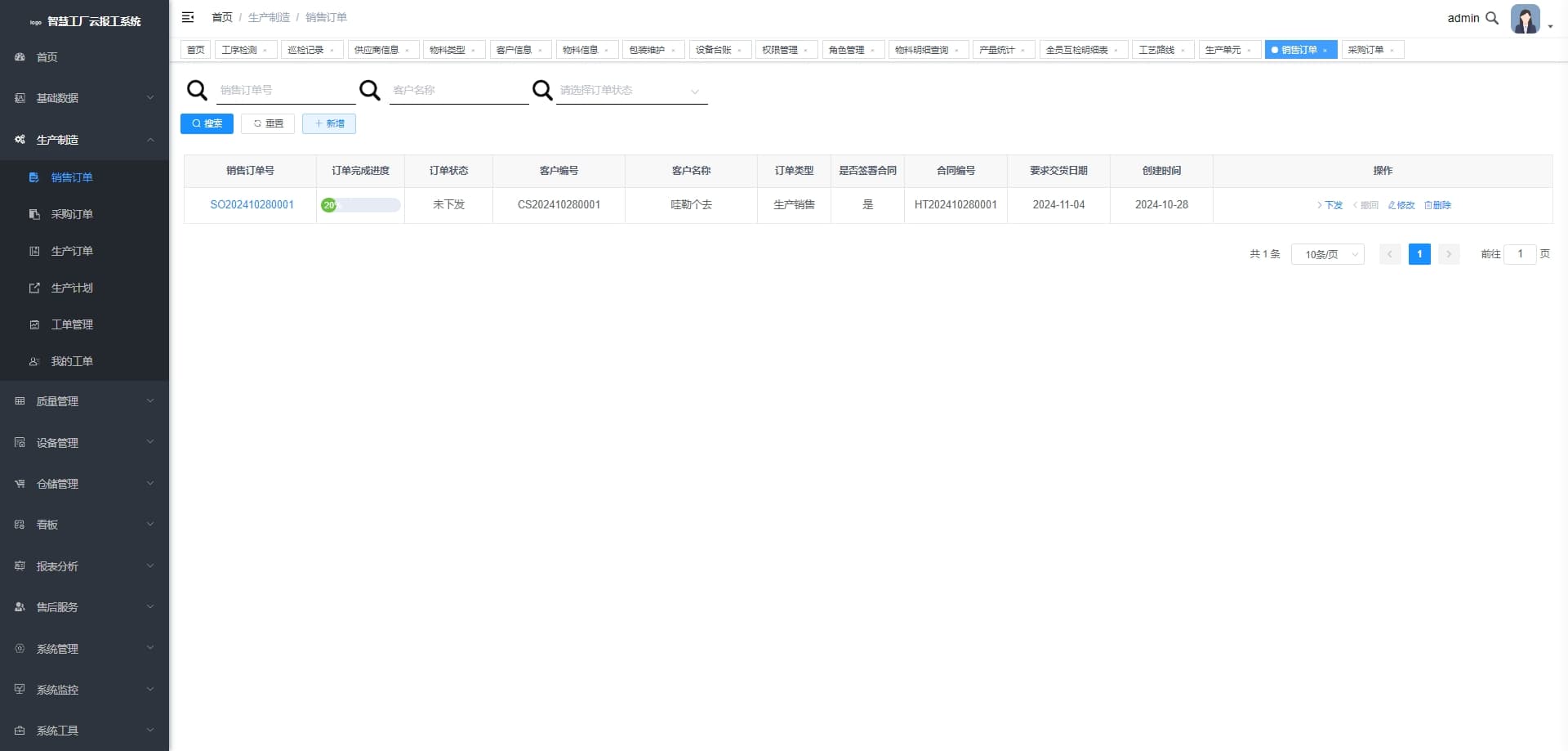Focus the 客户名称 search field
Screen dimensions: 1568x751
[x=459, y=90]
